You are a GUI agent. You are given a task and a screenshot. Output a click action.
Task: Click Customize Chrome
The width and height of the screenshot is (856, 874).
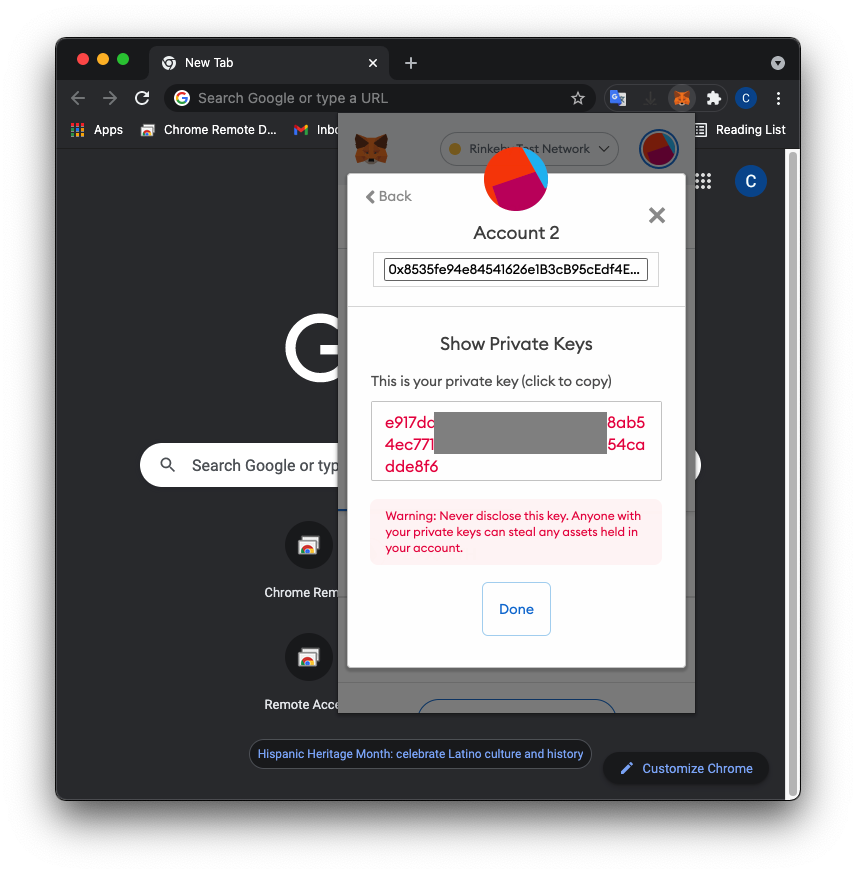(686, 769)
